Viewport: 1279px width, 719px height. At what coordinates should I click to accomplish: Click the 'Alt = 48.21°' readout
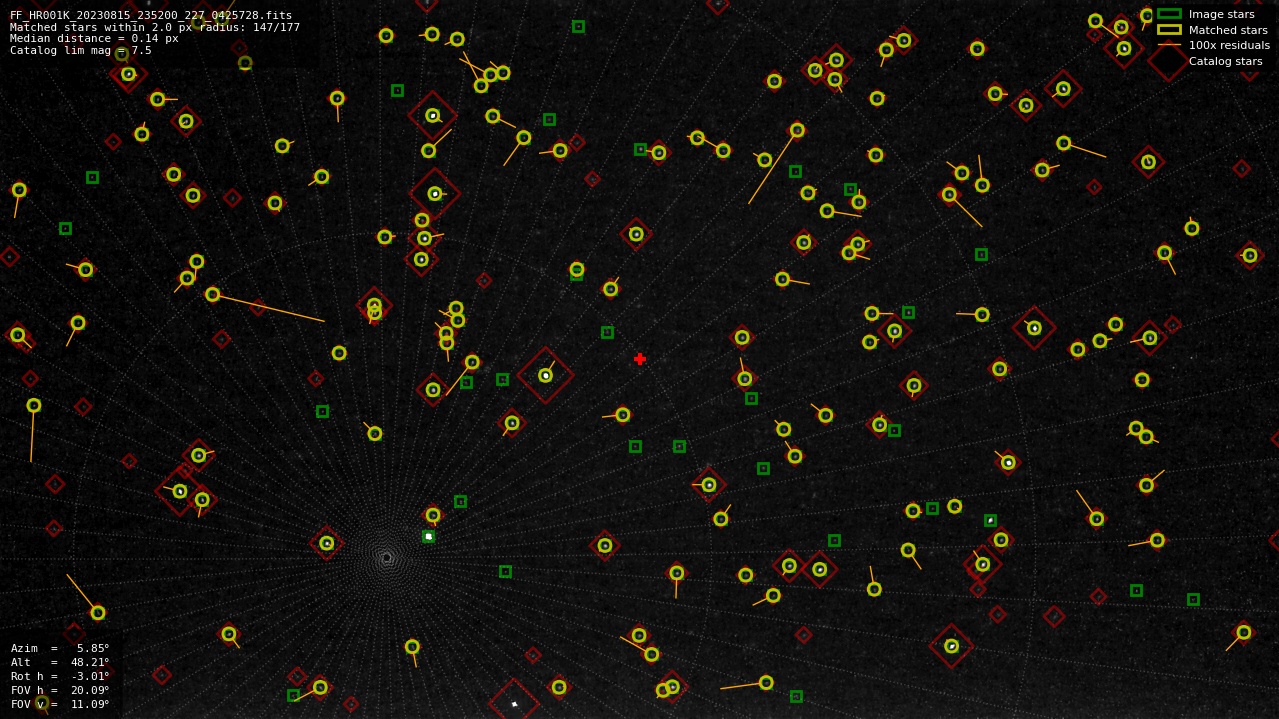coord(60,662)
